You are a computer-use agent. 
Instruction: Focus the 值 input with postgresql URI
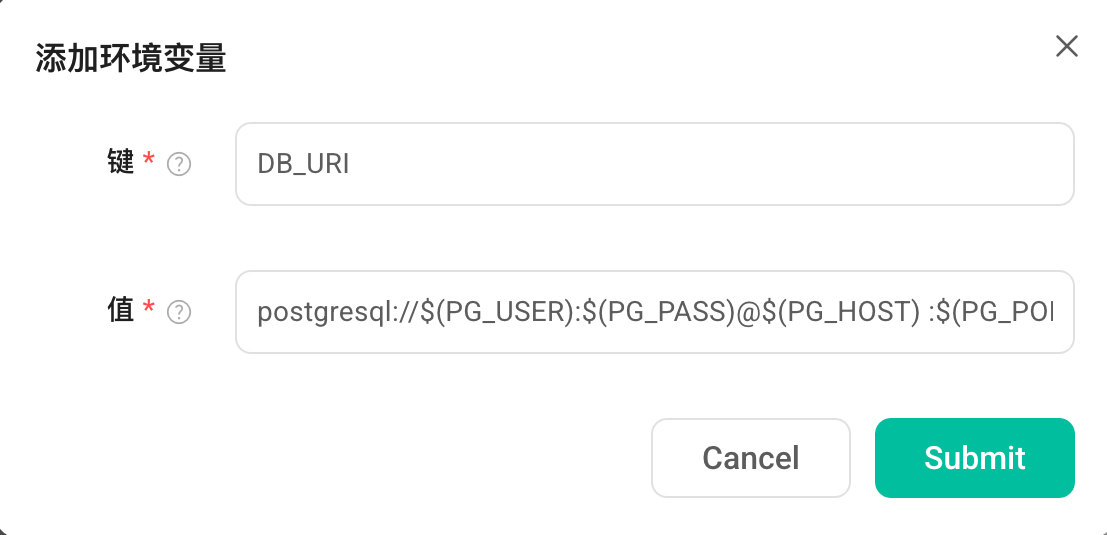click(654, 311)
